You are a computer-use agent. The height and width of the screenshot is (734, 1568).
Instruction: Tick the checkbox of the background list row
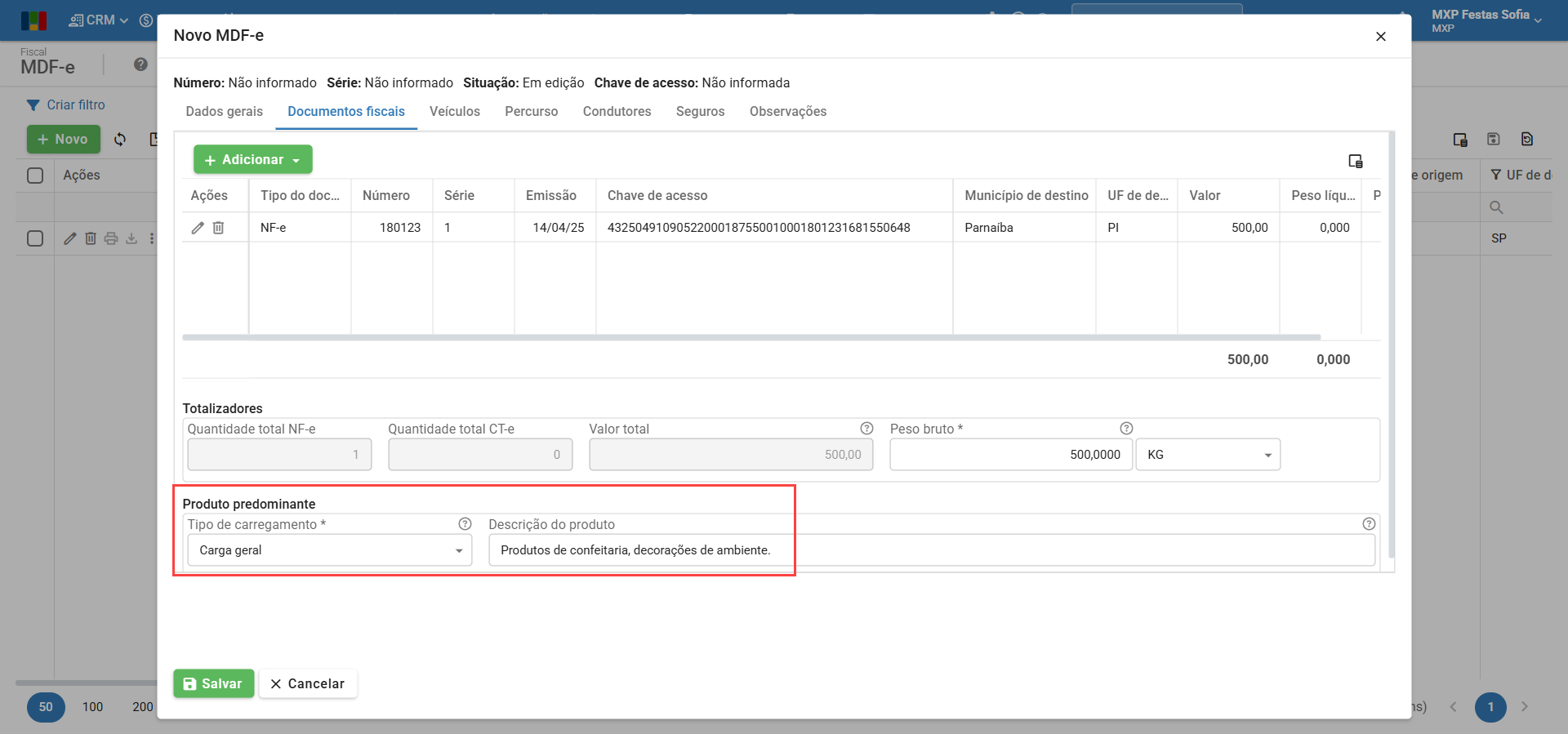coord(35,238)
